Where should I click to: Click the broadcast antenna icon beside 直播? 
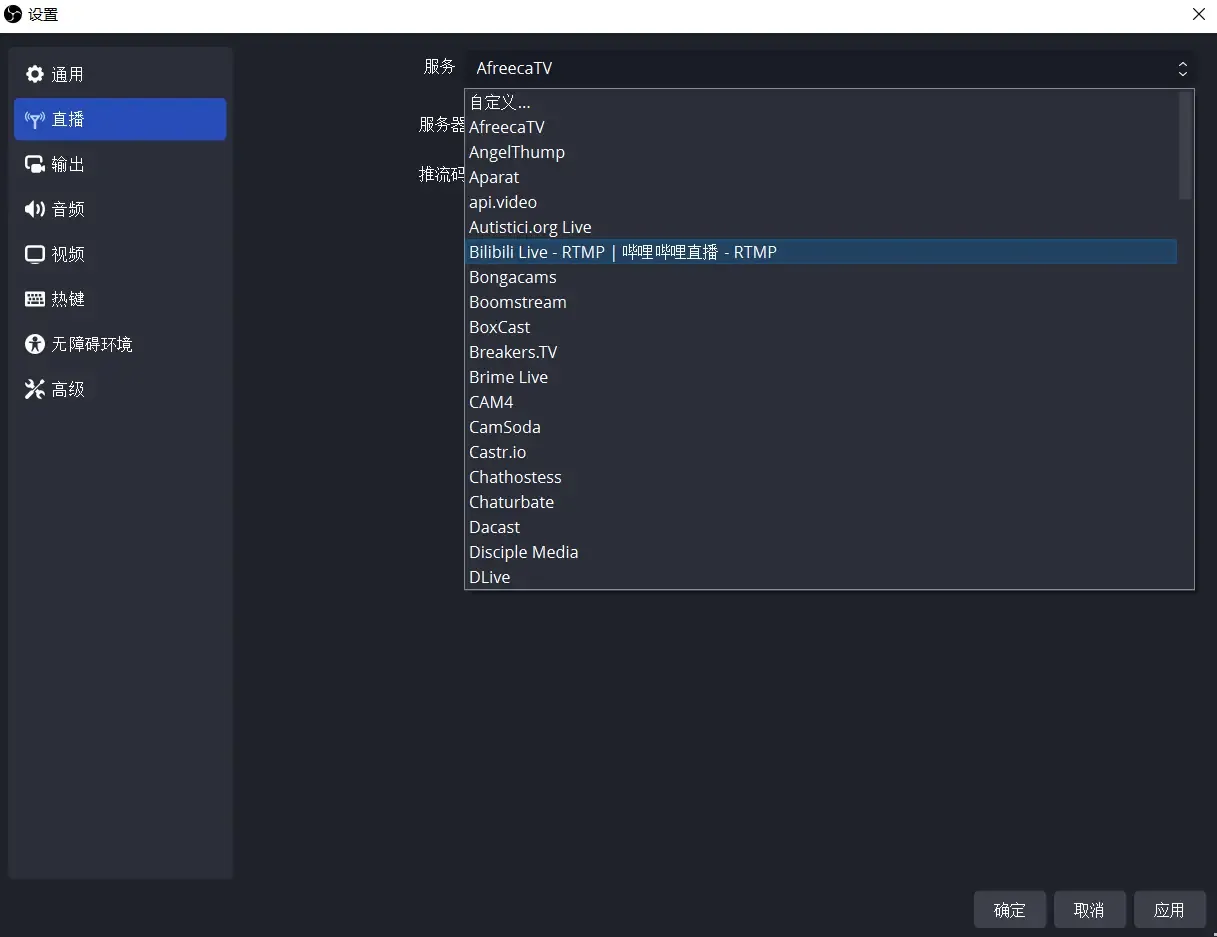coord(35,119)
